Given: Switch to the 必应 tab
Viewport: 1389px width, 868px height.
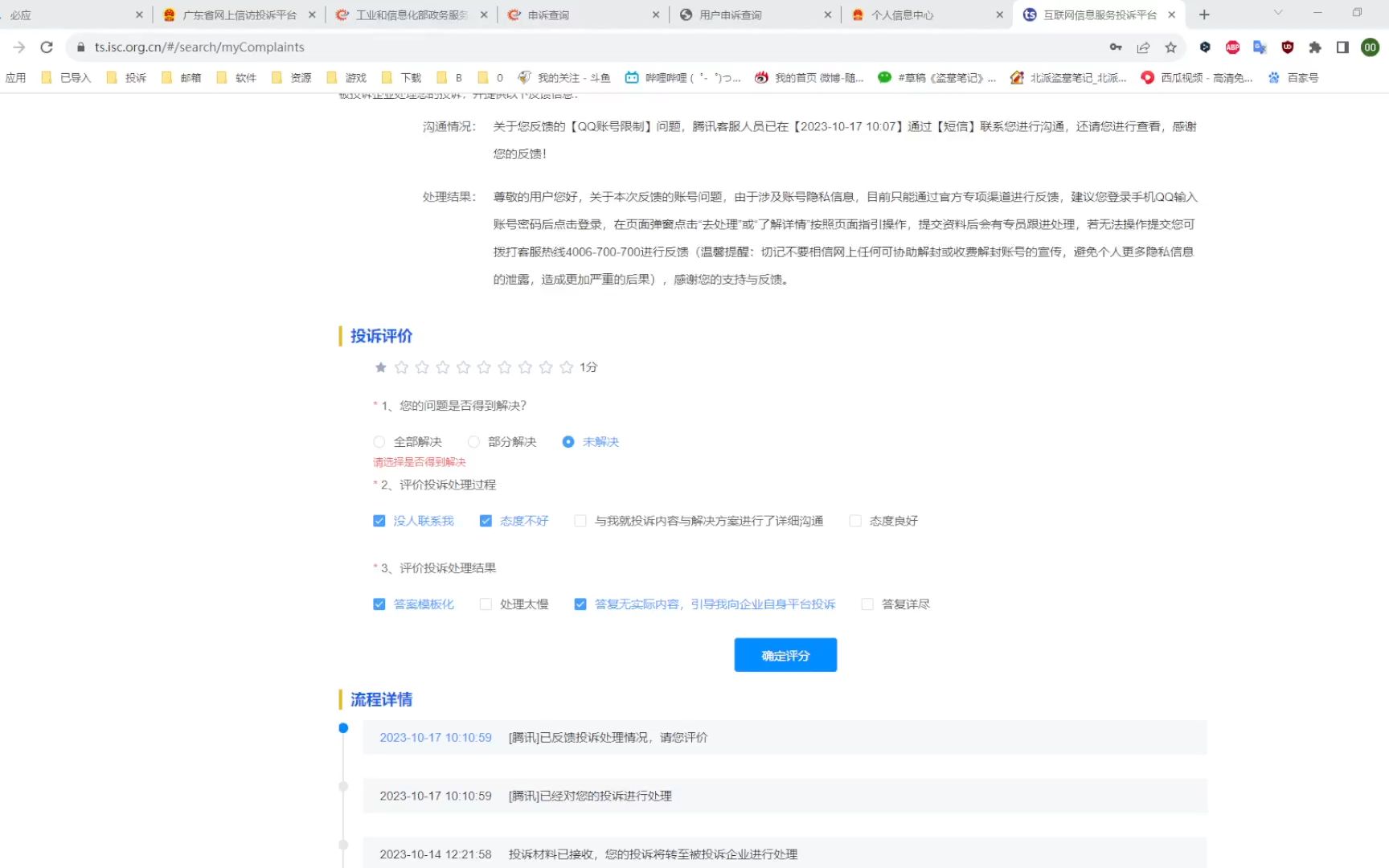Looking at the screenshot, I should coord(72,14).
